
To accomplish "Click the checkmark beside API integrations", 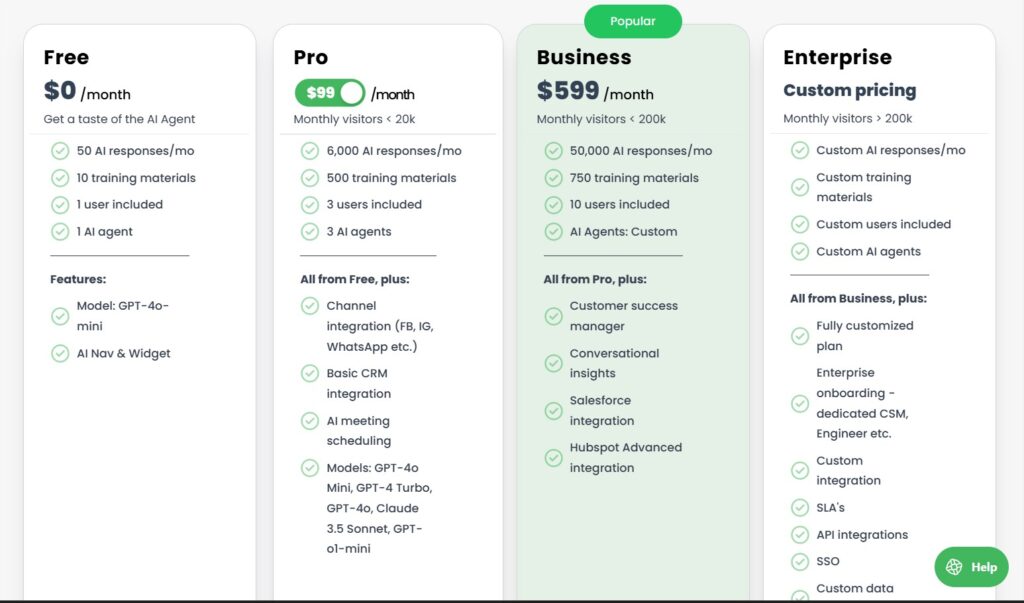I will tap(800, 534).
